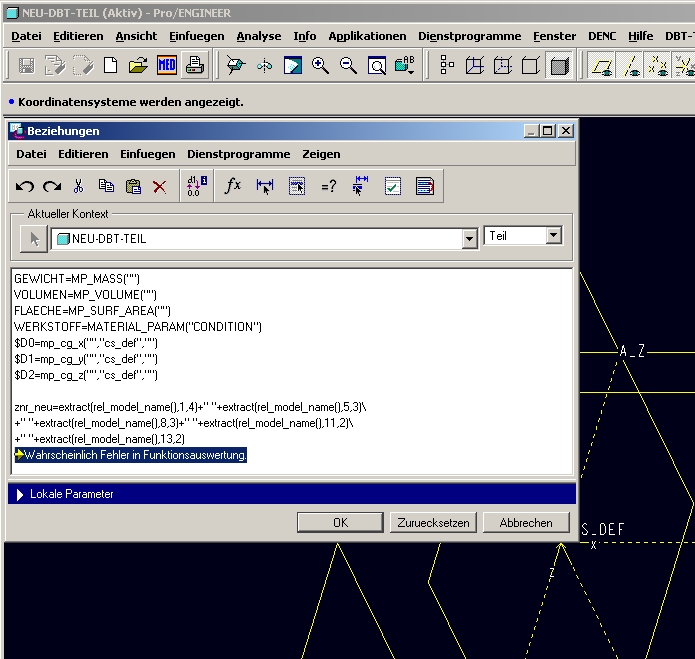The image size is (695, 659).
Task: Open the Hilfe menu
Action: point(640,36)
